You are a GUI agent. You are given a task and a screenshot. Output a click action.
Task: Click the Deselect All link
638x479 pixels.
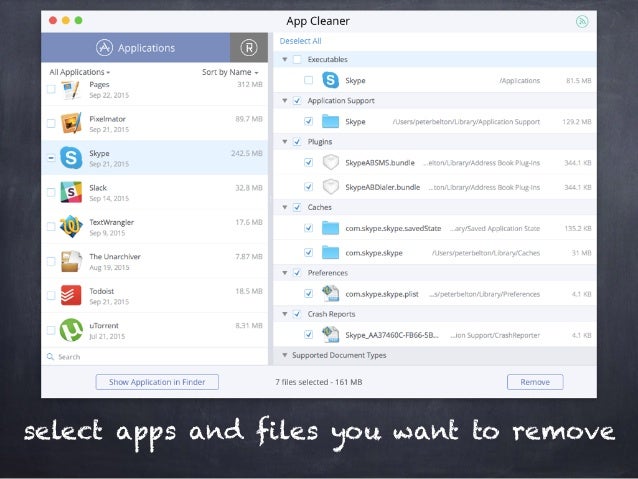(300, 41)
